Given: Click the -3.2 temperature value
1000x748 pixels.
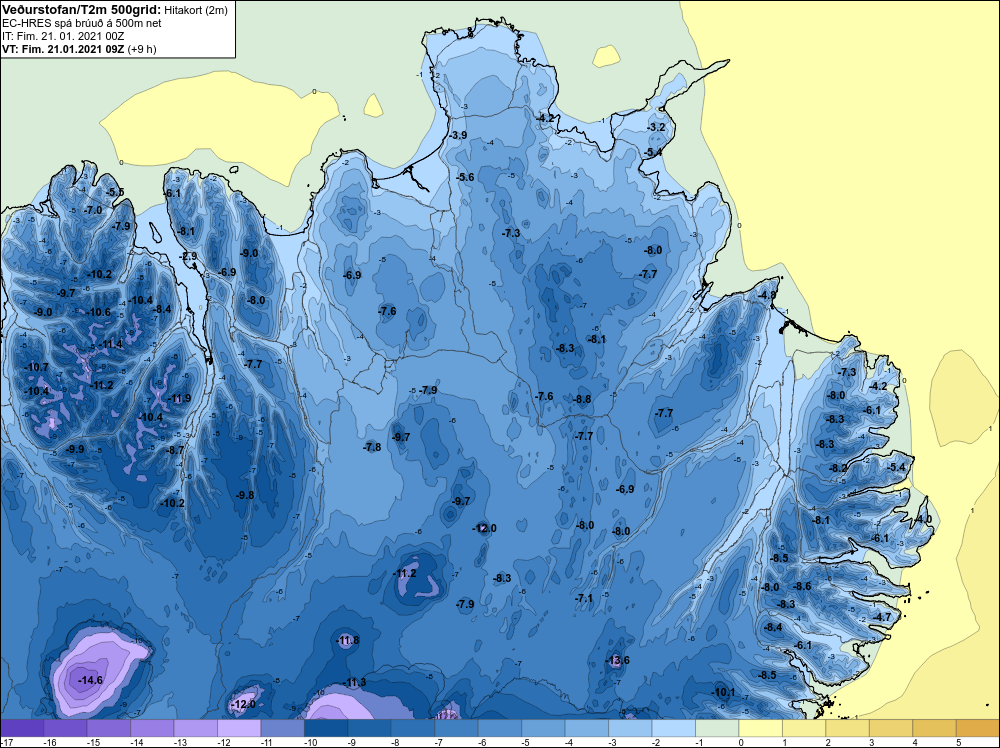Looking at the screenshot, I should tap(656, 127).
